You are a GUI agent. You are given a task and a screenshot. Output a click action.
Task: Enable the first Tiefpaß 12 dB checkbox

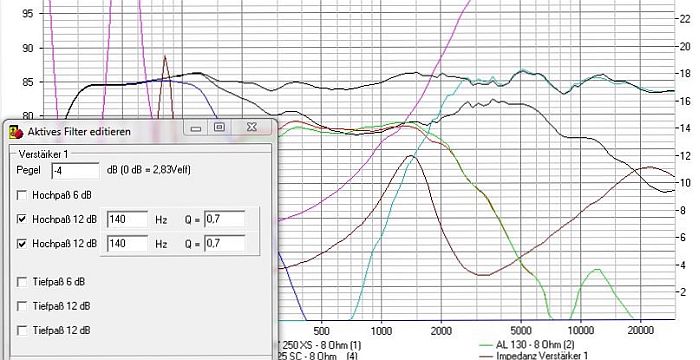coord(21,306)
